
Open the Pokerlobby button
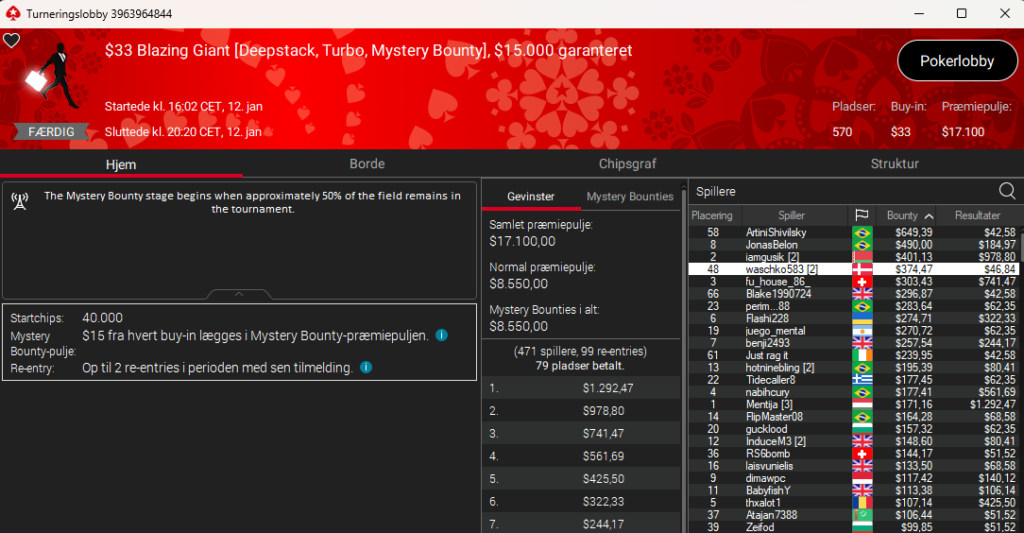click(956, 61)
